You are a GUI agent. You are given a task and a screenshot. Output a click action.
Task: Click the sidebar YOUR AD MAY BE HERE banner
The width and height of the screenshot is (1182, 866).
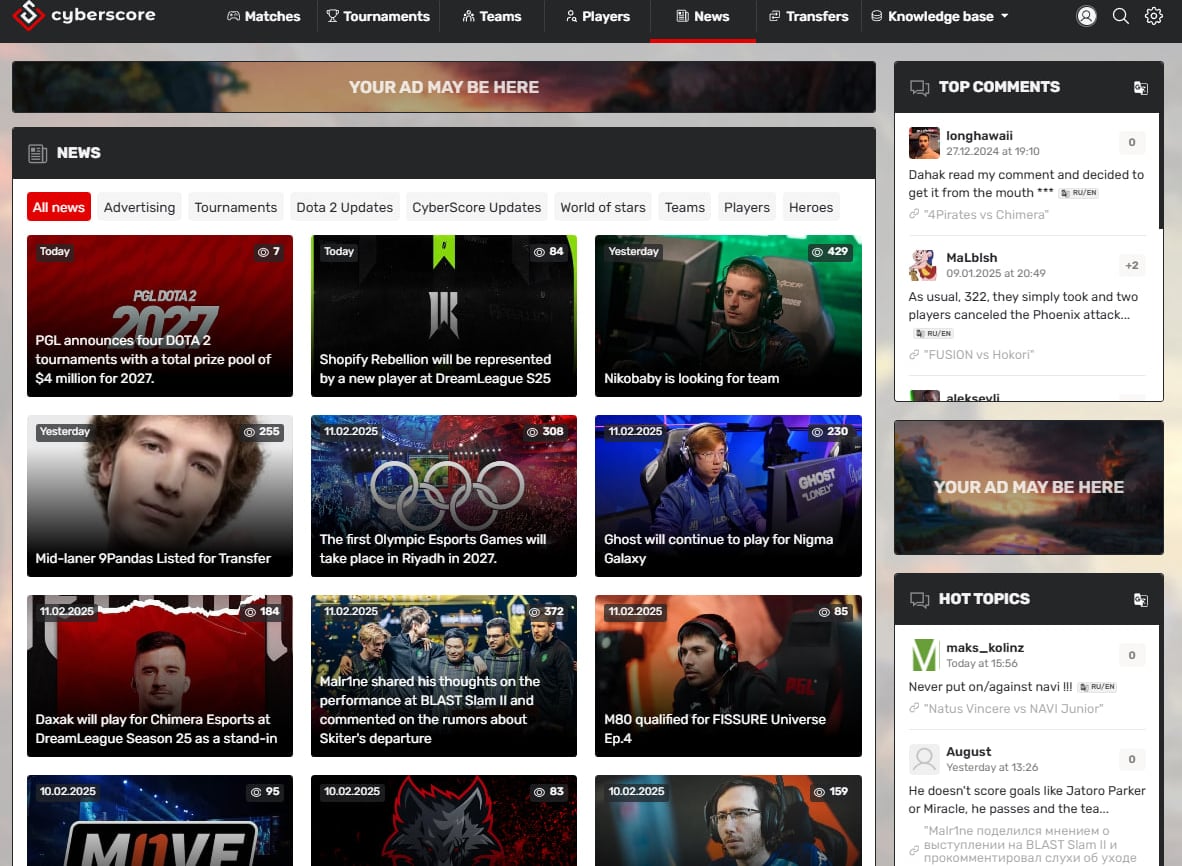pyautogui.click(x=1029, y=488)
